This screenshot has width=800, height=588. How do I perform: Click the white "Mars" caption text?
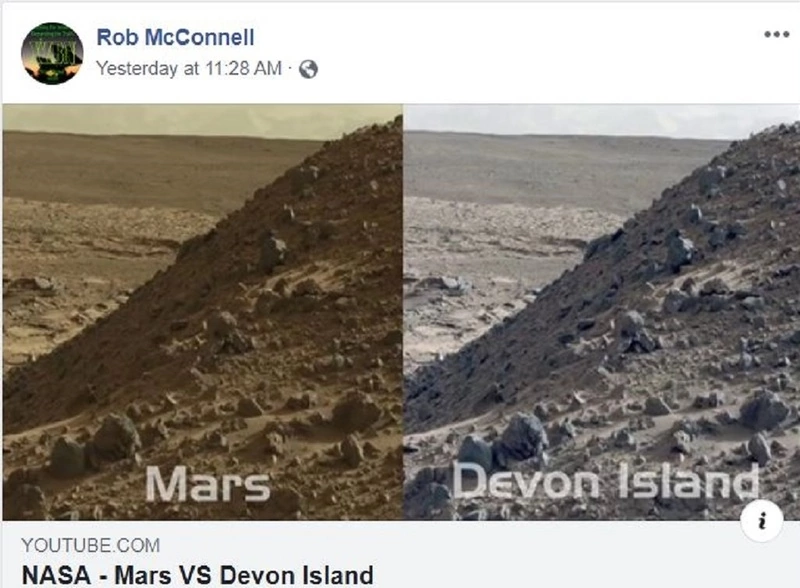pyautogui.click(x=207, y=484)
